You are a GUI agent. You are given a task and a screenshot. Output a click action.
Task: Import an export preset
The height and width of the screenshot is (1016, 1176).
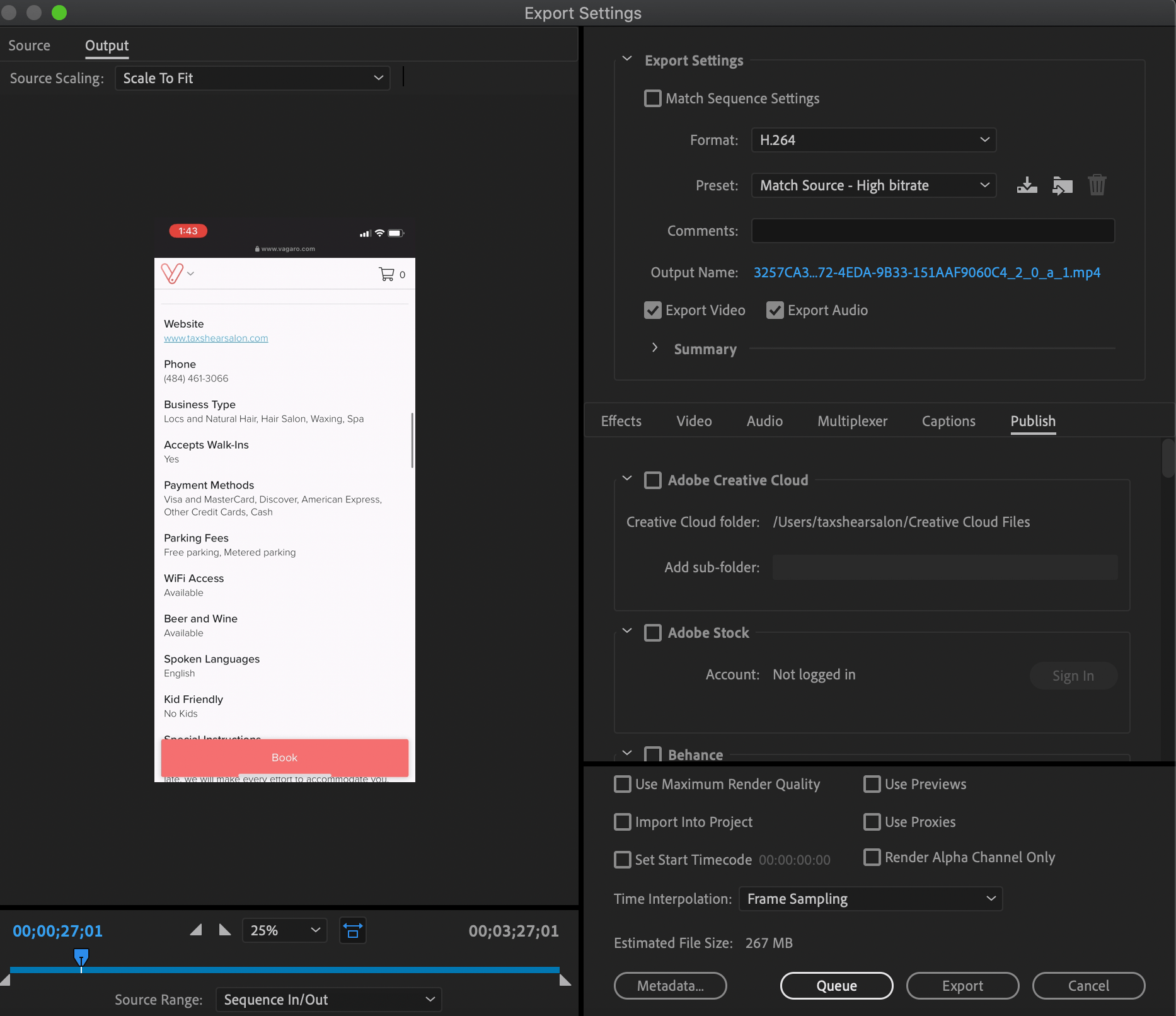1061,185
